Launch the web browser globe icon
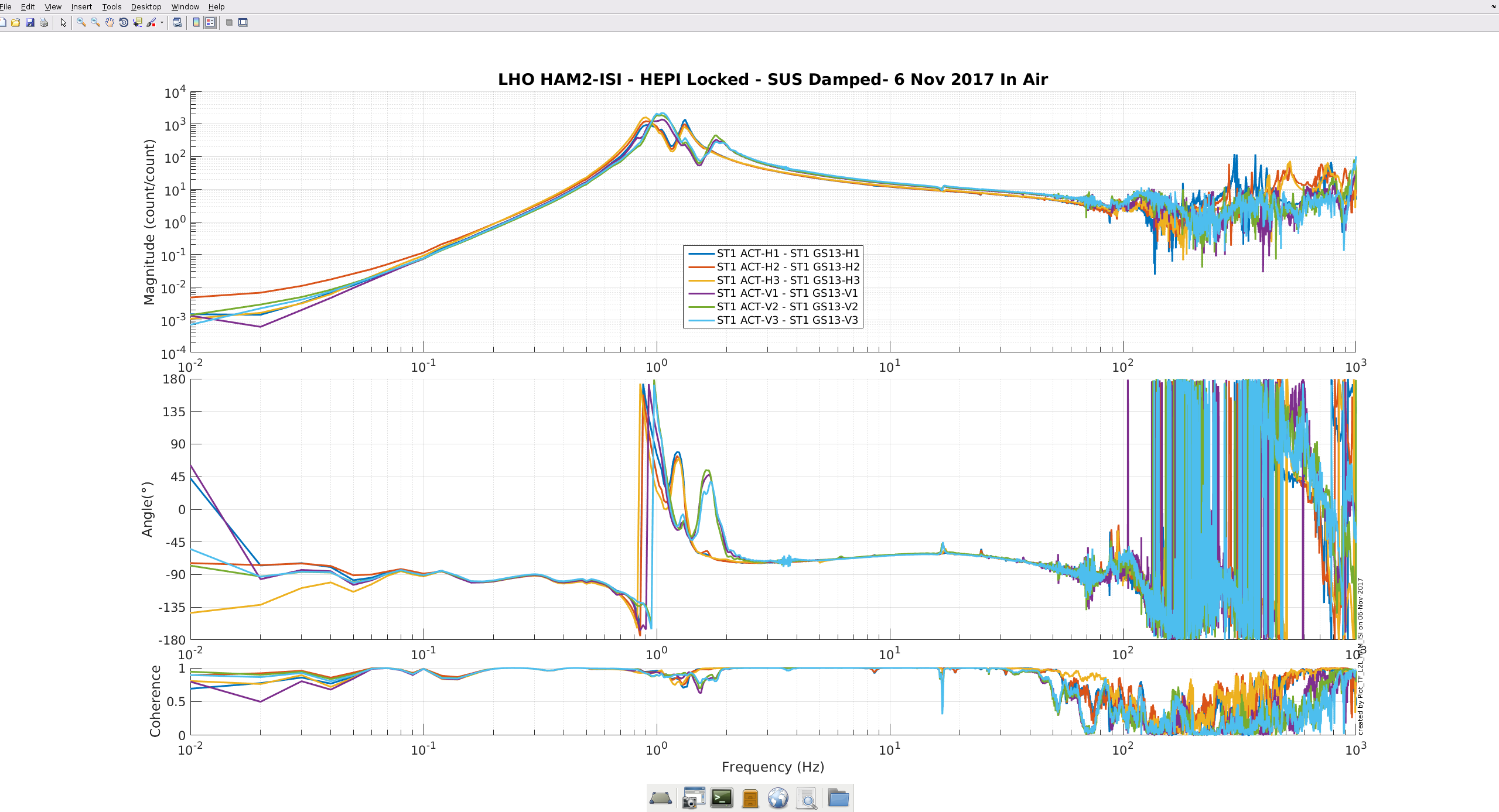The width and height of the screenshot is (1499, 812). (778, 799)
